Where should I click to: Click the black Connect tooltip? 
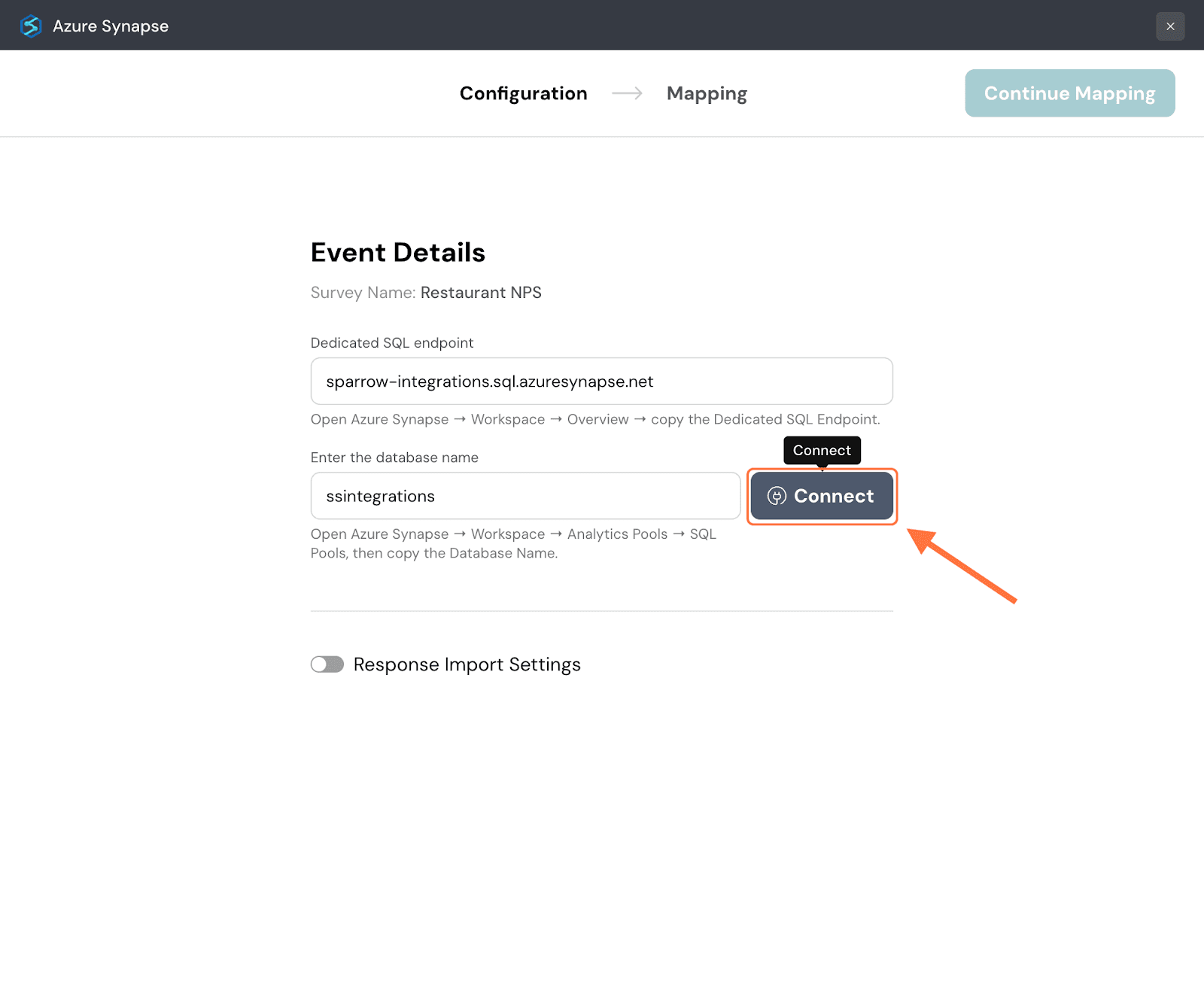point(822,450)
